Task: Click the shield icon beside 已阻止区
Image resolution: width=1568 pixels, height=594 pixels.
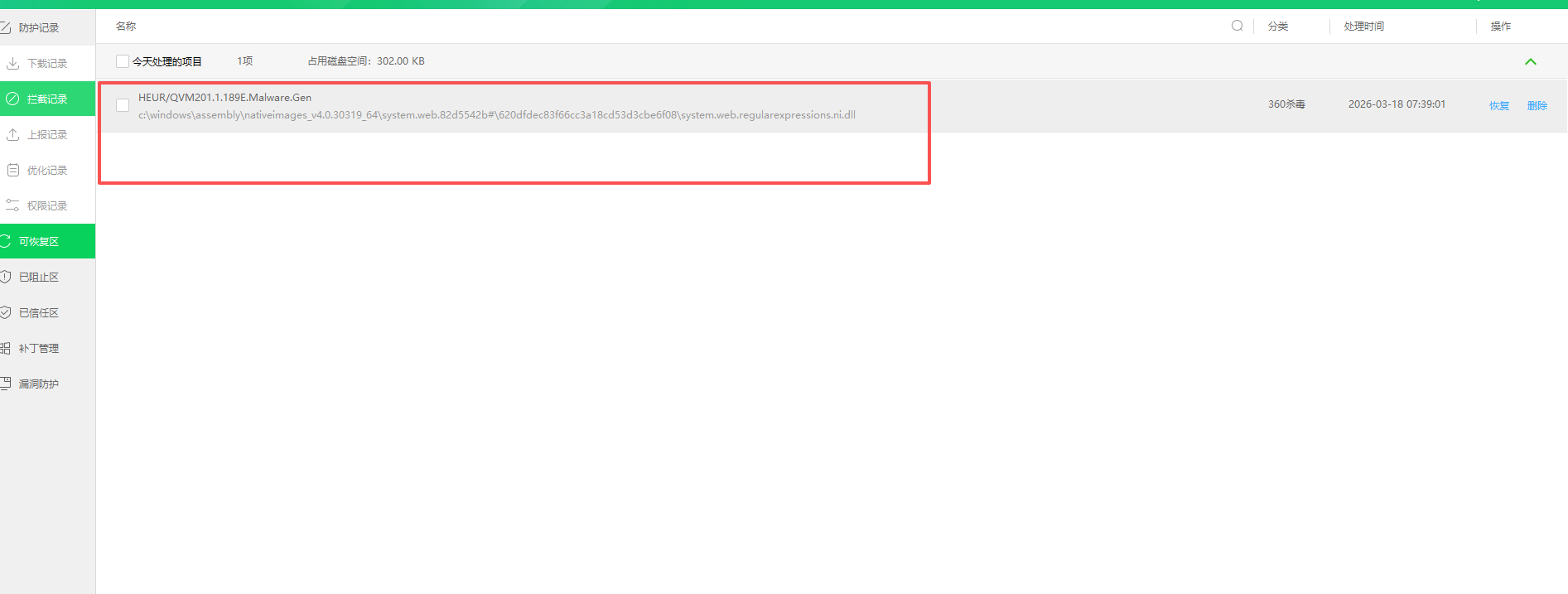Action: click(5, 277)
